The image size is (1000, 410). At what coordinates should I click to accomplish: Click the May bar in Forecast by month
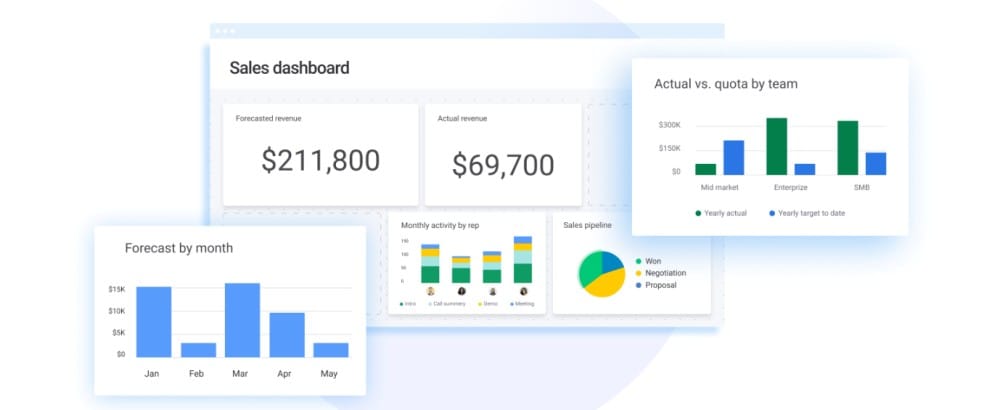tap(331, 350)
